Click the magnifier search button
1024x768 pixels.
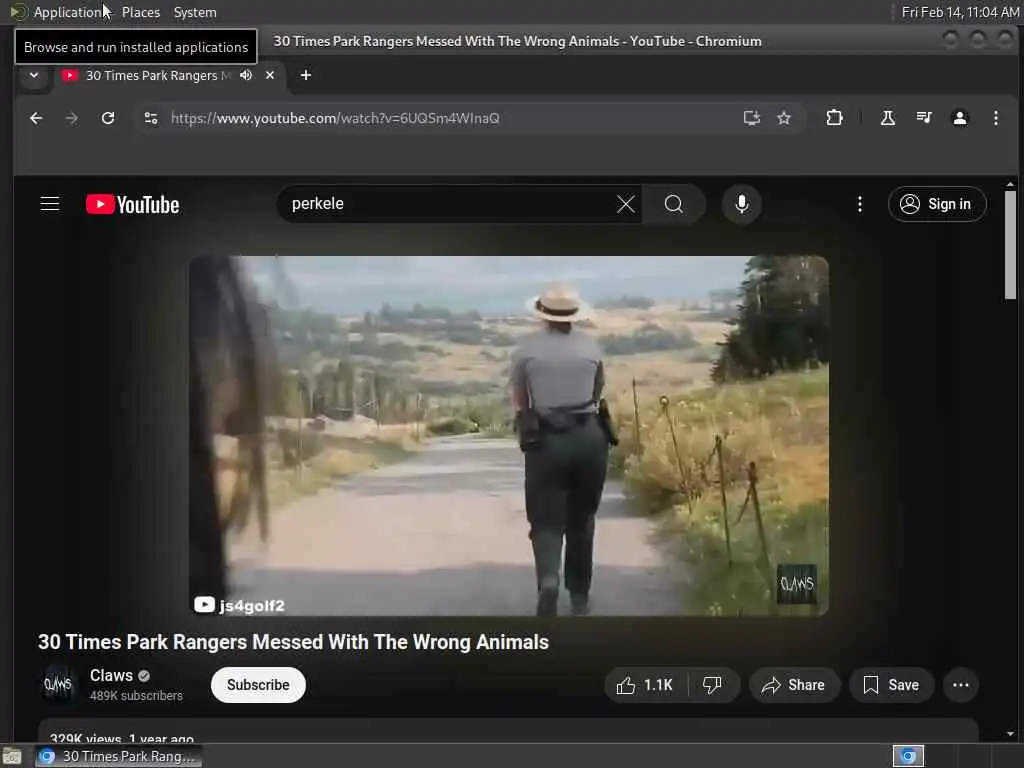click(673, 204)
